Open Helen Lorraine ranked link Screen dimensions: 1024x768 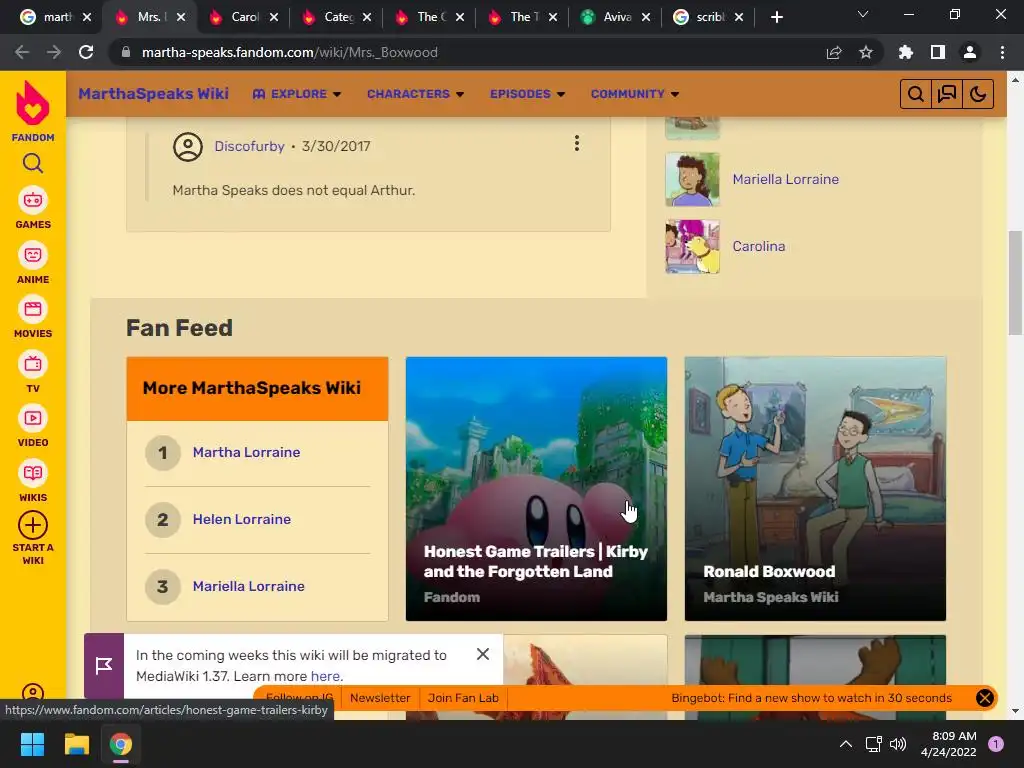pos(242,519)
